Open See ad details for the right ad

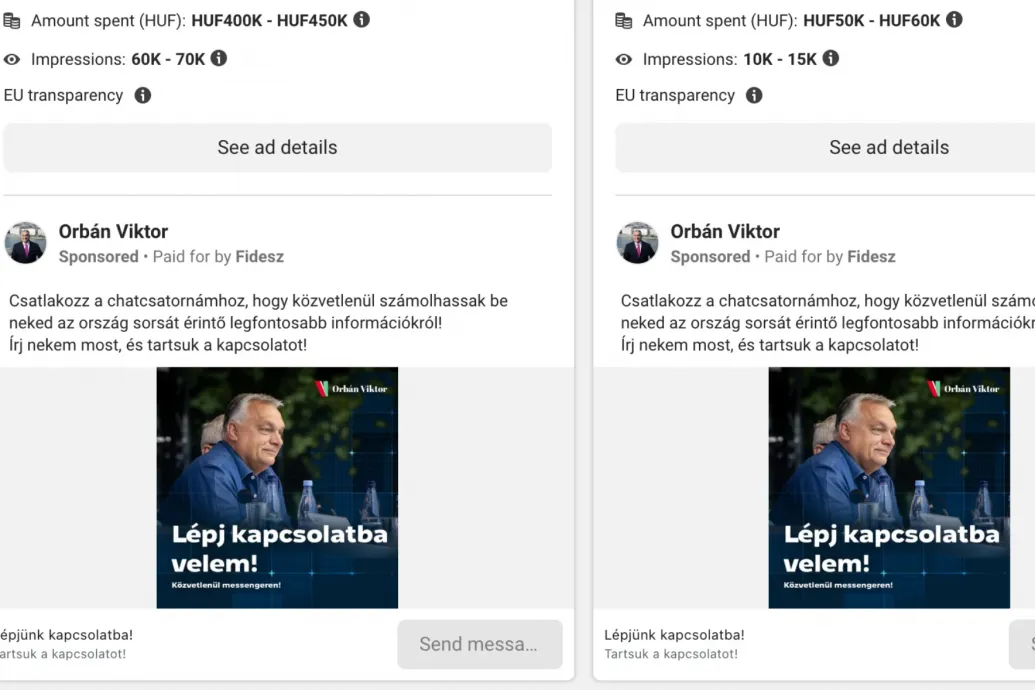tap(825, 147)
